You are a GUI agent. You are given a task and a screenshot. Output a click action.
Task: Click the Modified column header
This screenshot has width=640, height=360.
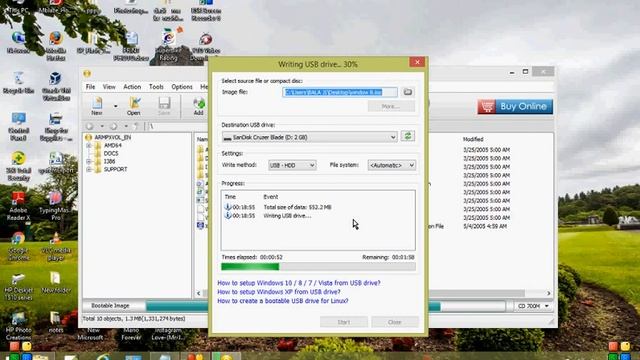pyautogui.click(x=473, y=139)
